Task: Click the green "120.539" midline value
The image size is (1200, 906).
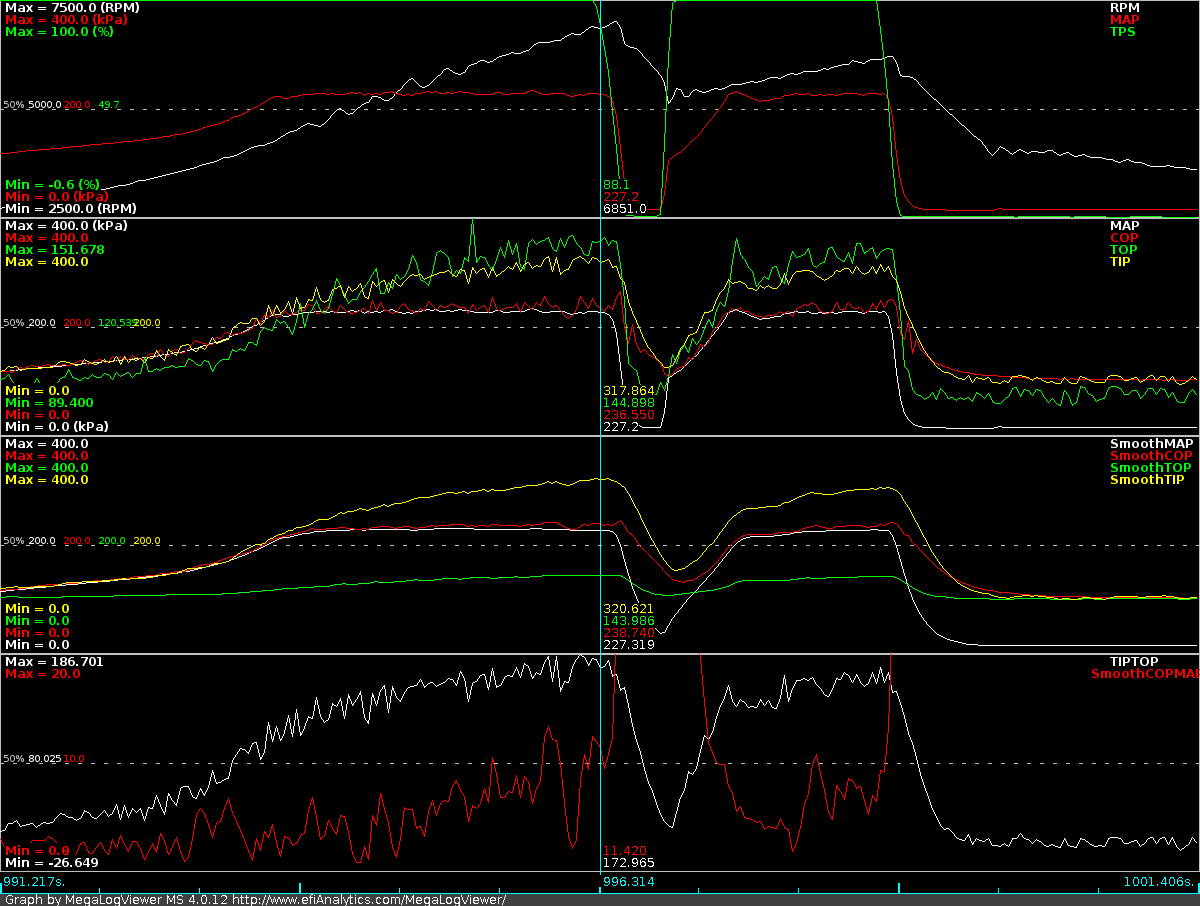Action: pos(115,322)
